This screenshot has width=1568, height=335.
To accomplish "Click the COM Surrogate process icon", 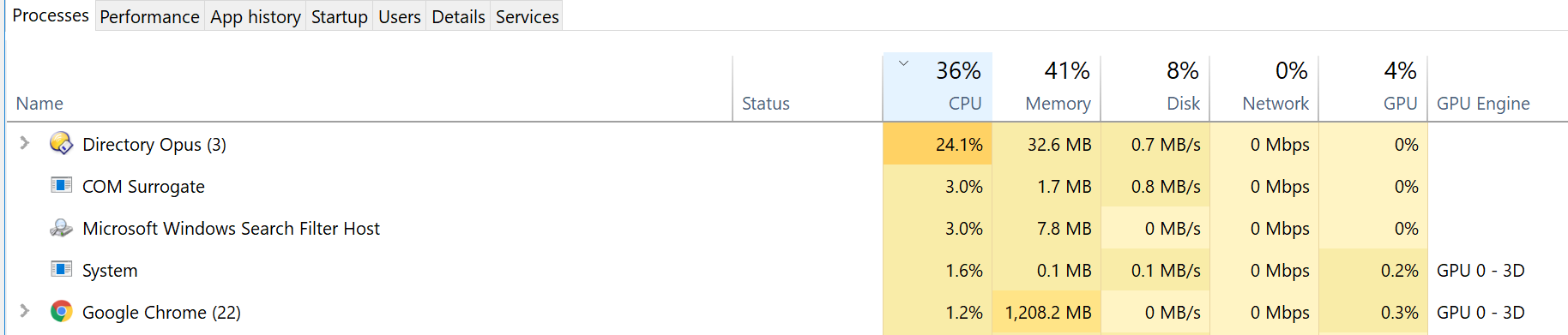I will [x=61, y=185].
